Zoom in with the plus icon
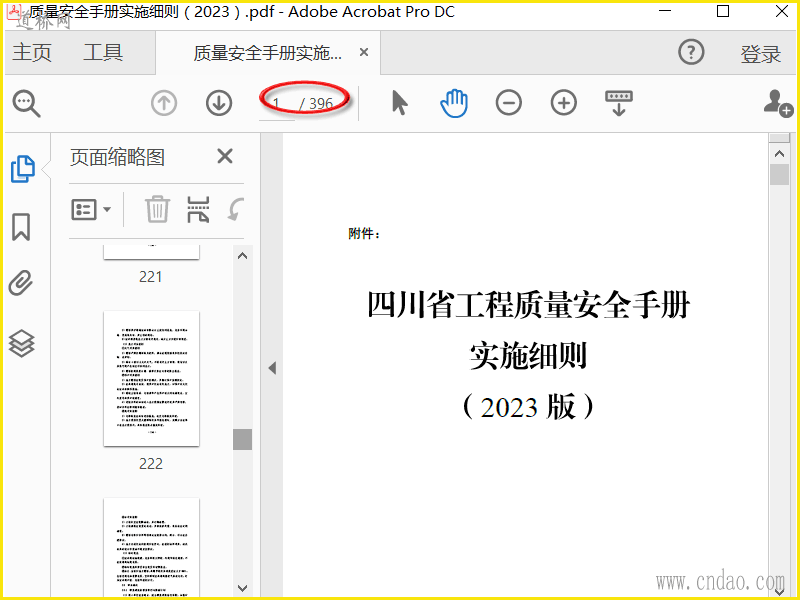The height and width of the screenshot is (600, 800). (x=564, y=103)
